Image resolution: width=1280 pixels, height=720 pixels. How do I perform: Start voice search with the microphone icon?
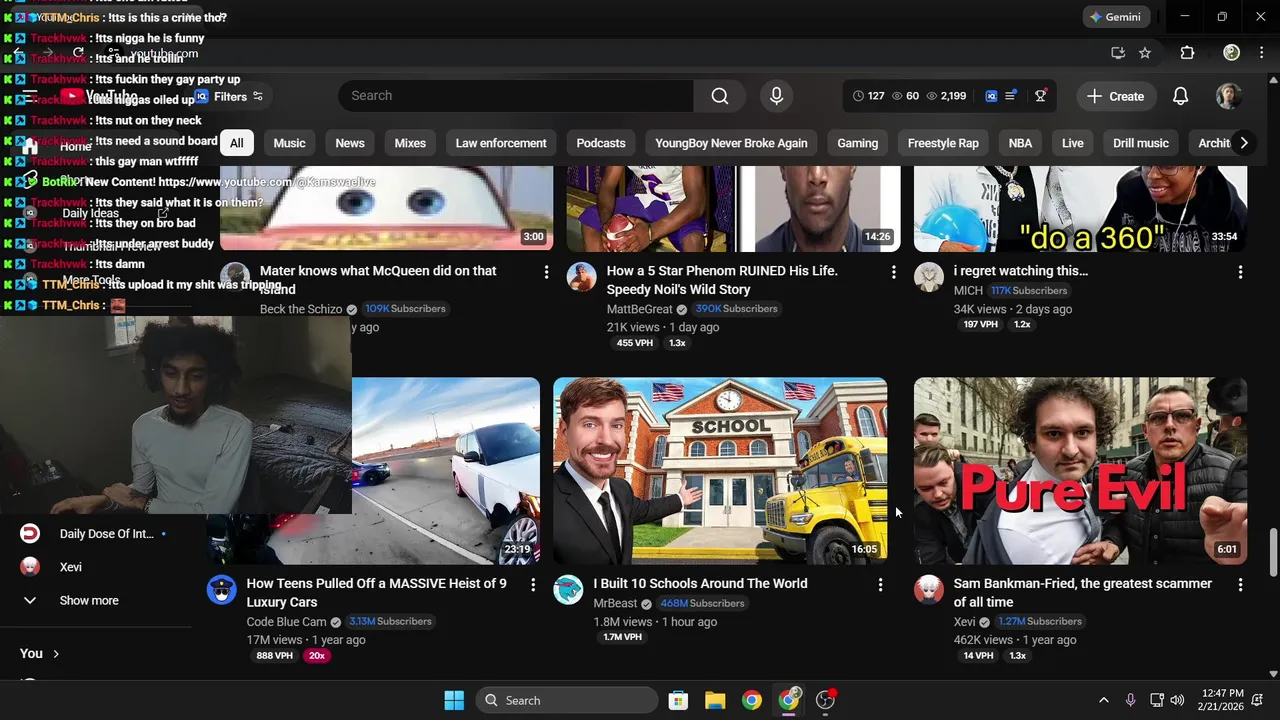(x=776, y=96)
